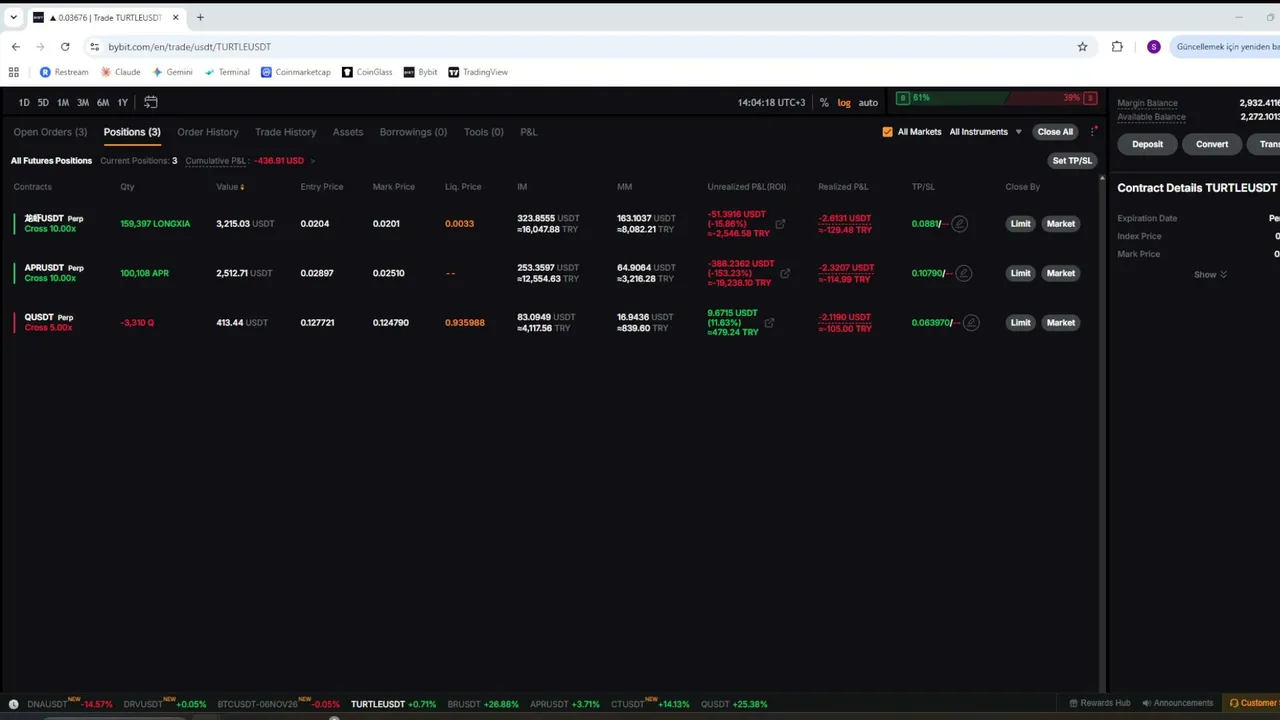Open the browser tab search dropdown

coord(13,17)
